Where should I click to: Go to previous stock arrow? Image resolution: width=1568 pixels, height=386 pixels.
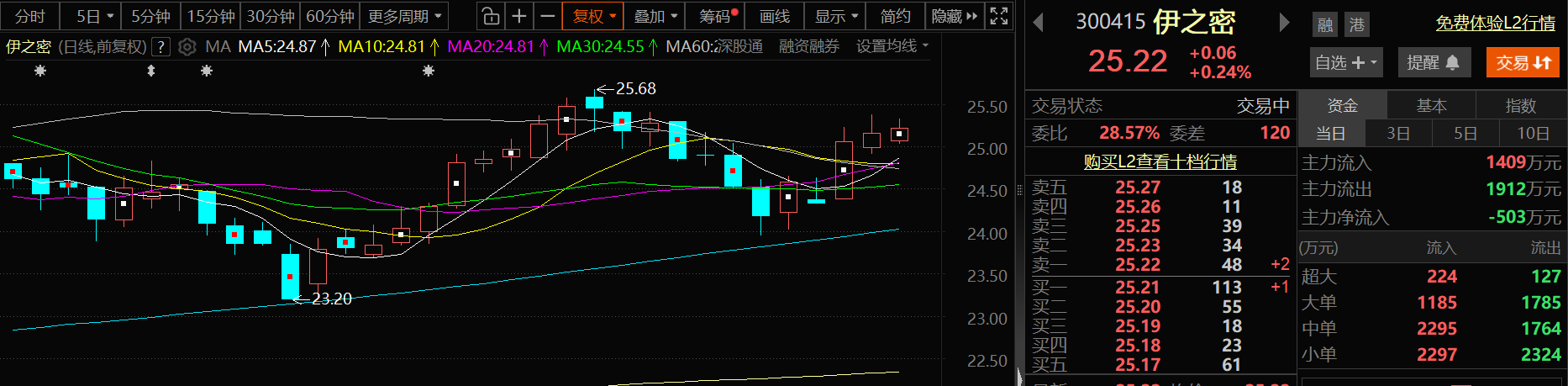(1039, 23)
